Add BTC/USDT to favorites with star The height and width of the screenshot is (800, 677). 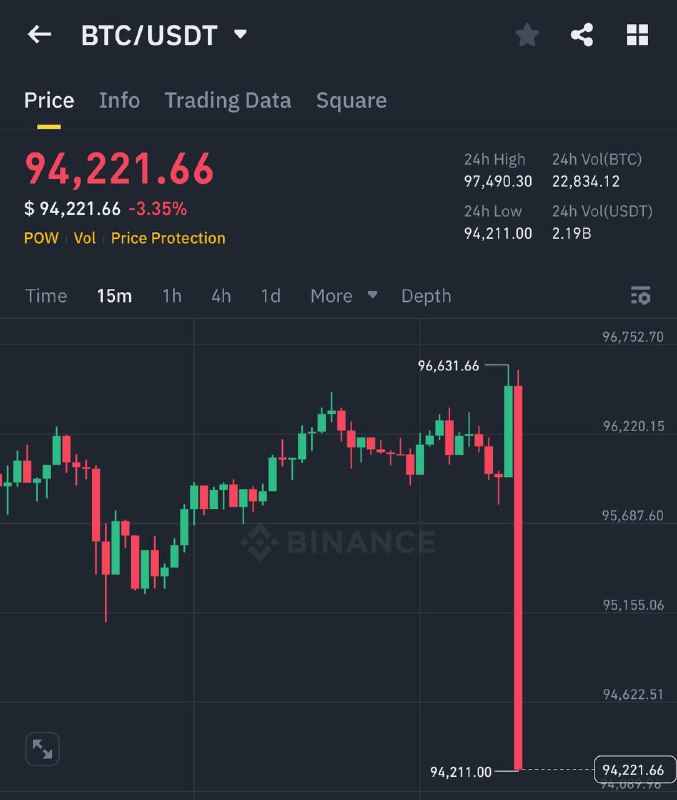point(527,35)
